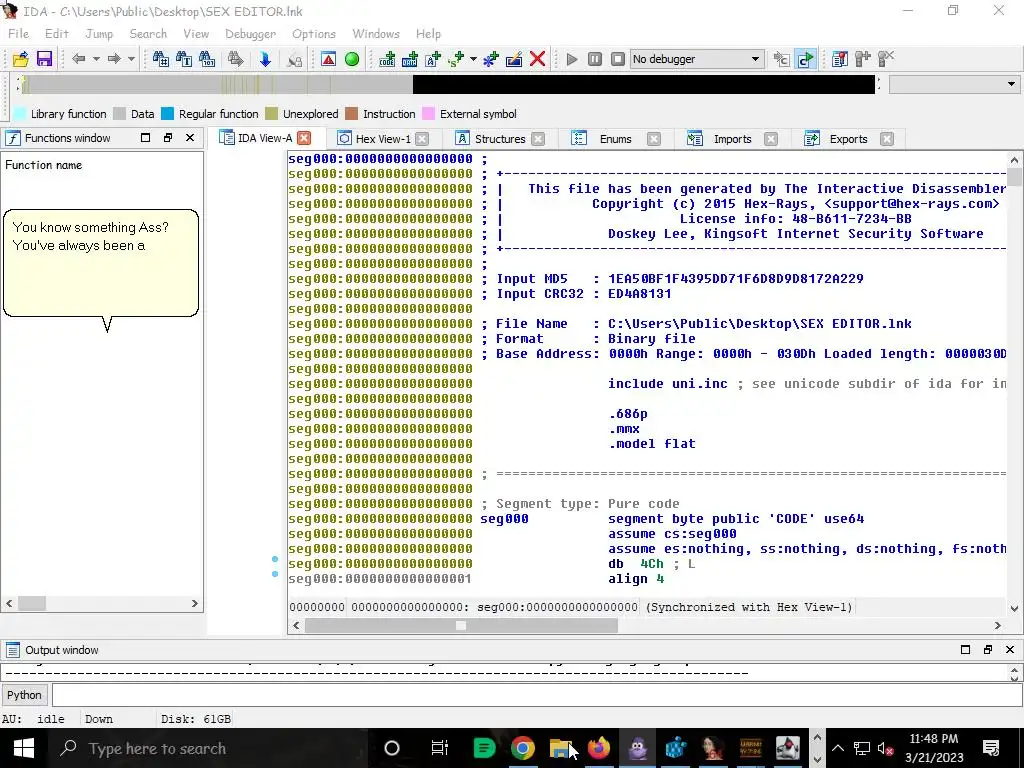Screen dimensions: 1024x768
Task: Switch to the Imports tab
Action: pos(732,139)
